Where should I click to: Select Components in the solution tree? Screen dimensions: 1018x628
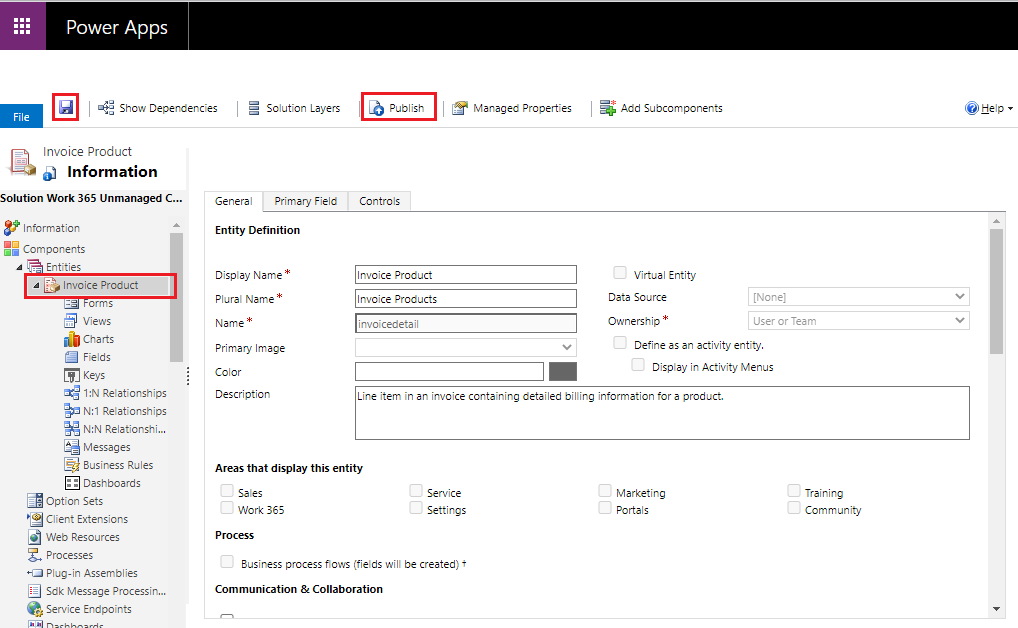coord(54,249)
